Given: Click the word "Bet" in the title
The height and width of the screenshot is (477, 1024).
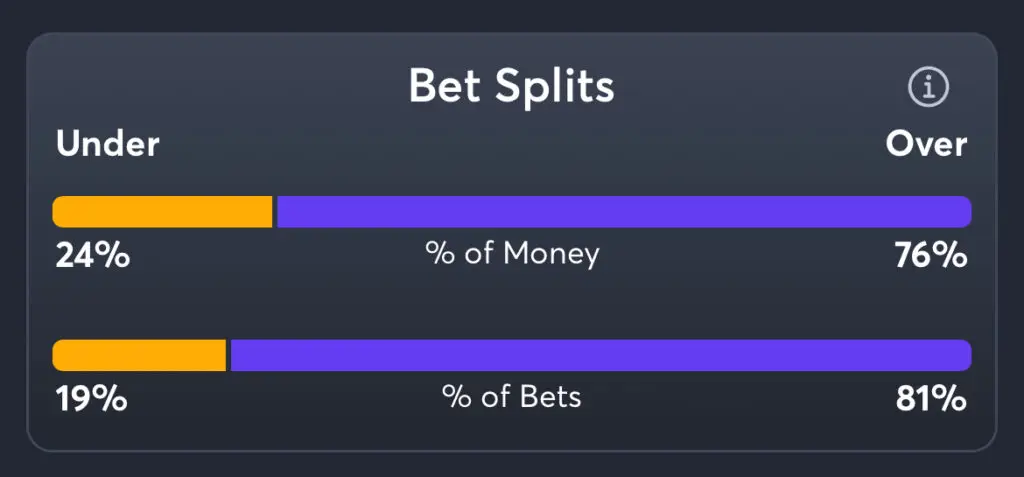Looking at the screenshot, I should click(x=445, y=88).
